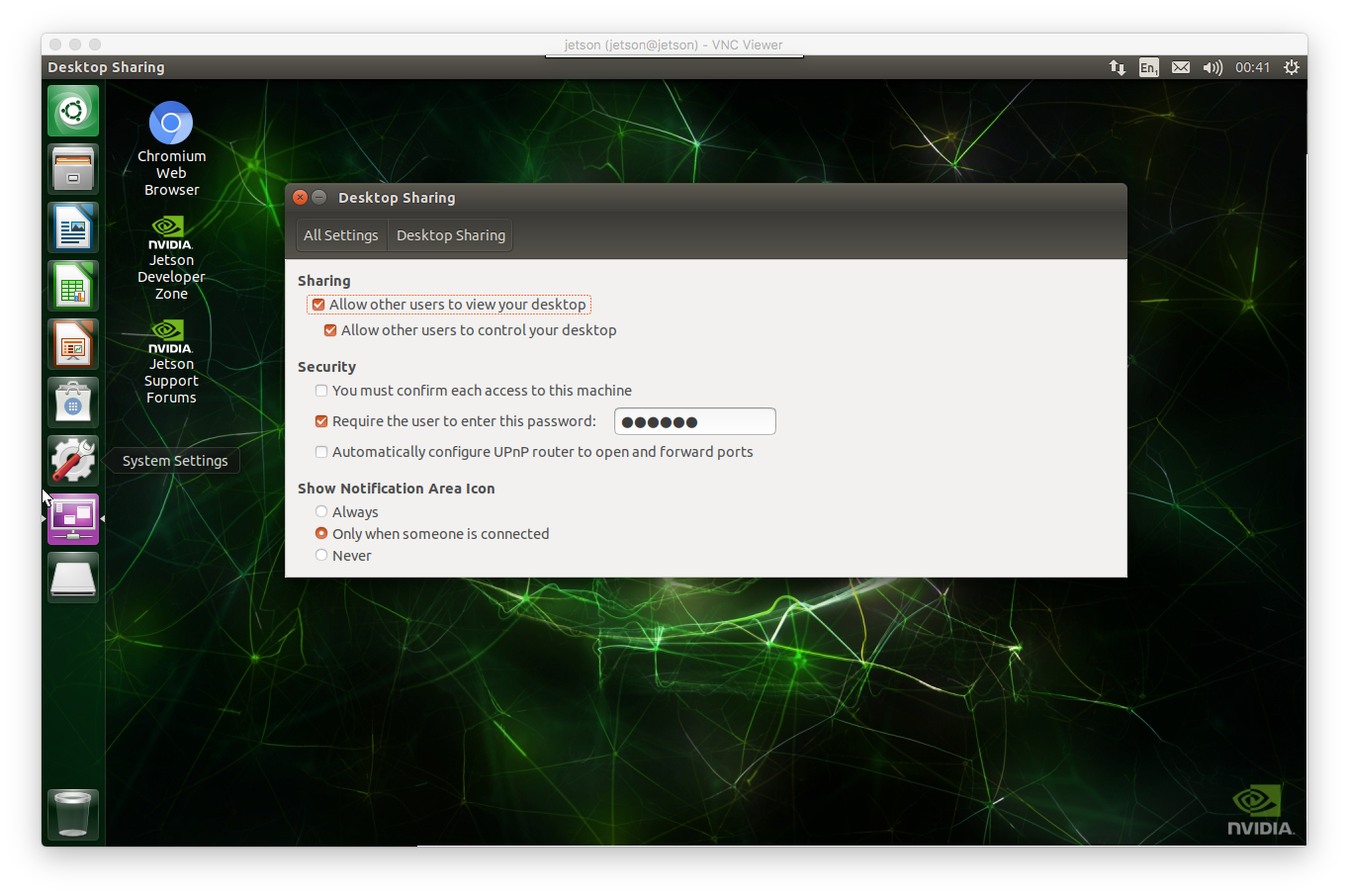This screenshot has width=1349, height=896.
Task: Open the Ubuntu dash home button
Action: point(72,110)
